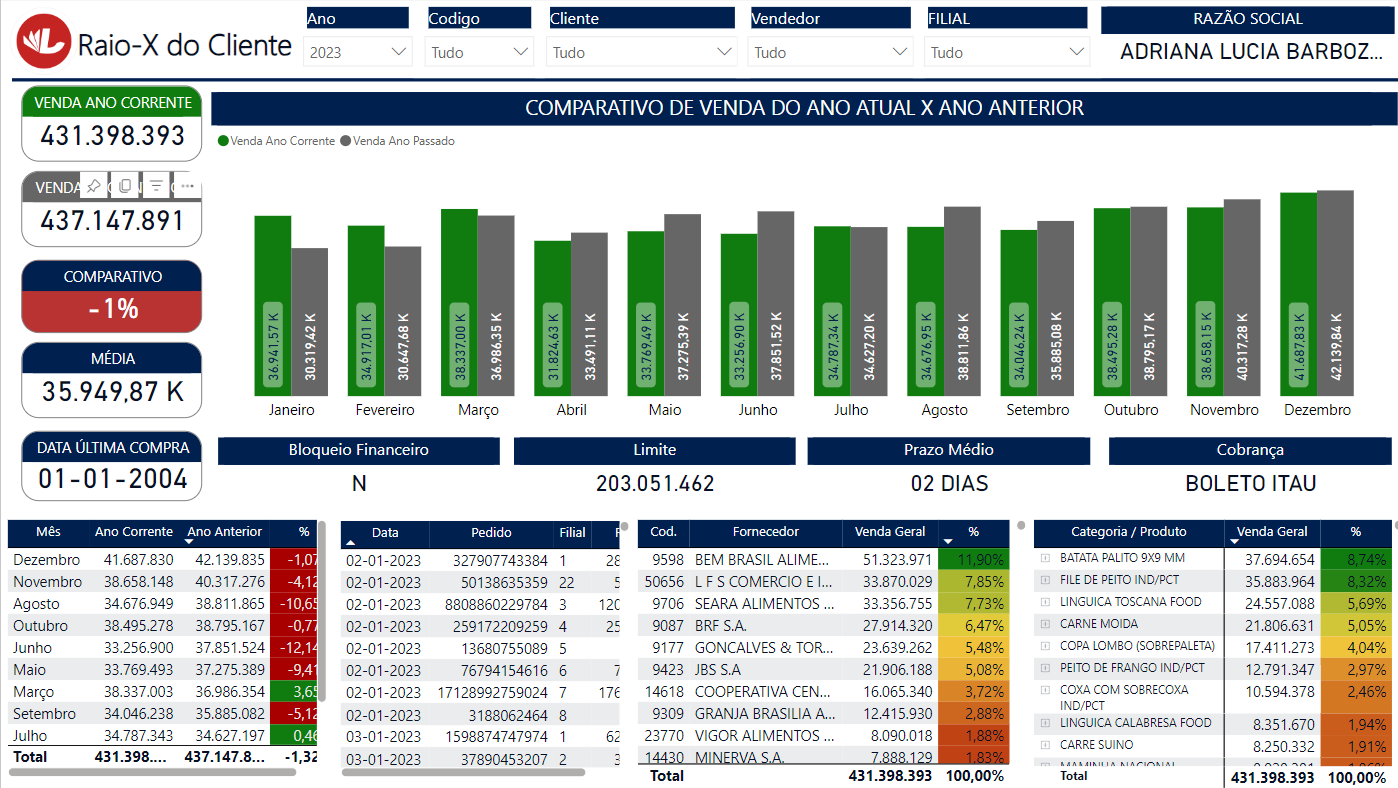Screen dimensions: 1398x788
Task: Sort monthly table by Mês header
Action: 48,532
